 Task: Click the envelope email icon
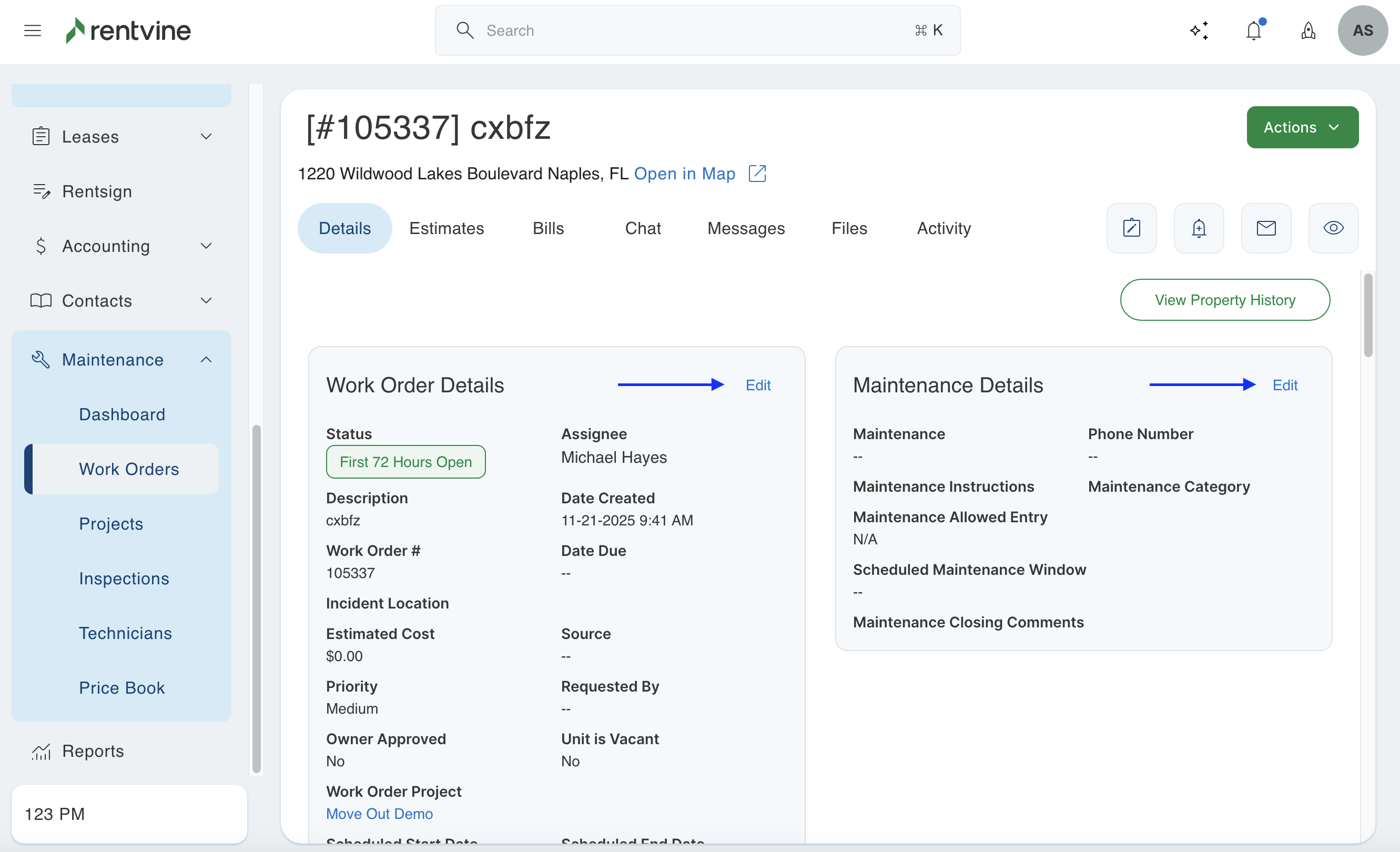point(1266,228)
